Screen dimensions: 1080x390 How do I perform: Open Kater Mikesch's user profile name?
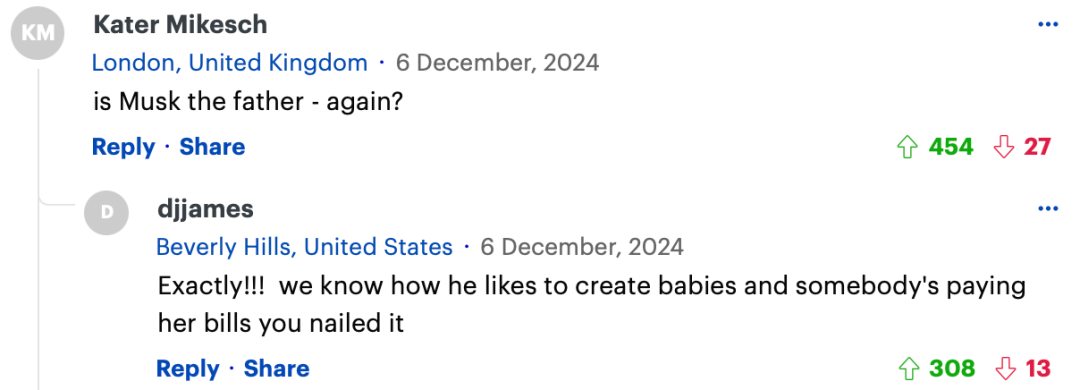pos(180,25)
